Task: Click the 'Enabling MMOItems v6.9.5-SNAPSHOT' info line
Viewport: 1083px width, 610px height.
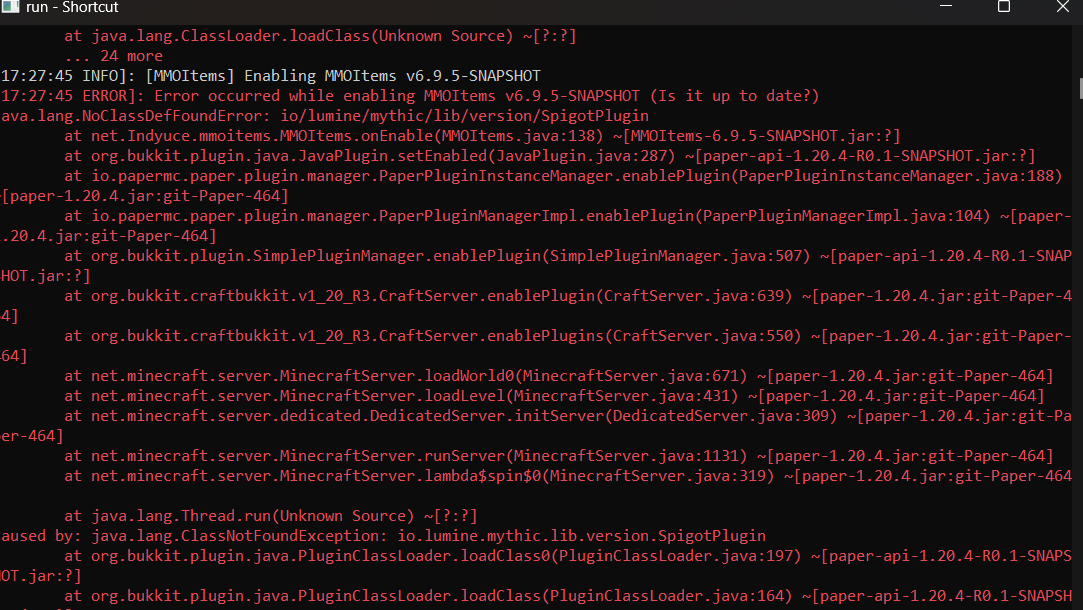Action: pyautogui.click(x=271, y=76)
